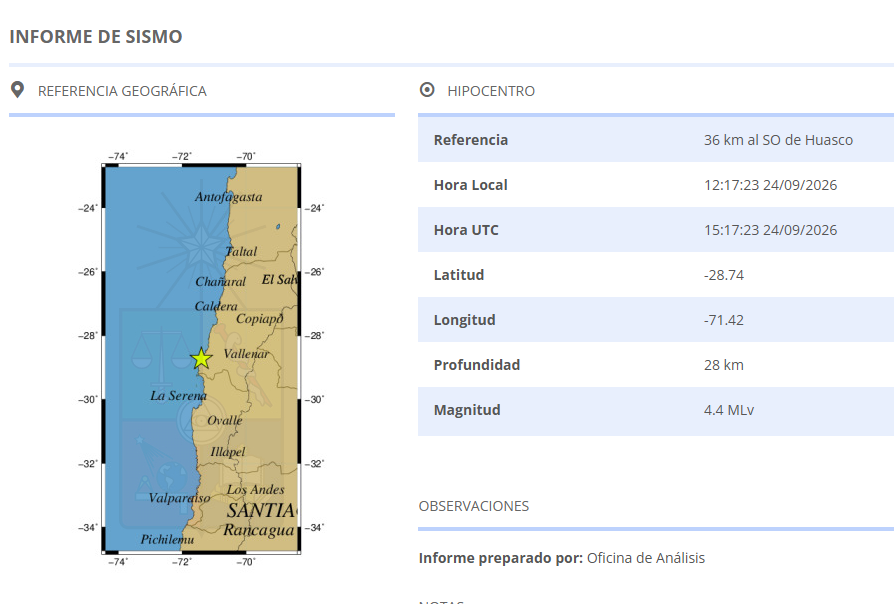894x604 pixels.
Task: Select the Profundidad value 28 km
Action: pyautogui.click(x=724, y=365)
